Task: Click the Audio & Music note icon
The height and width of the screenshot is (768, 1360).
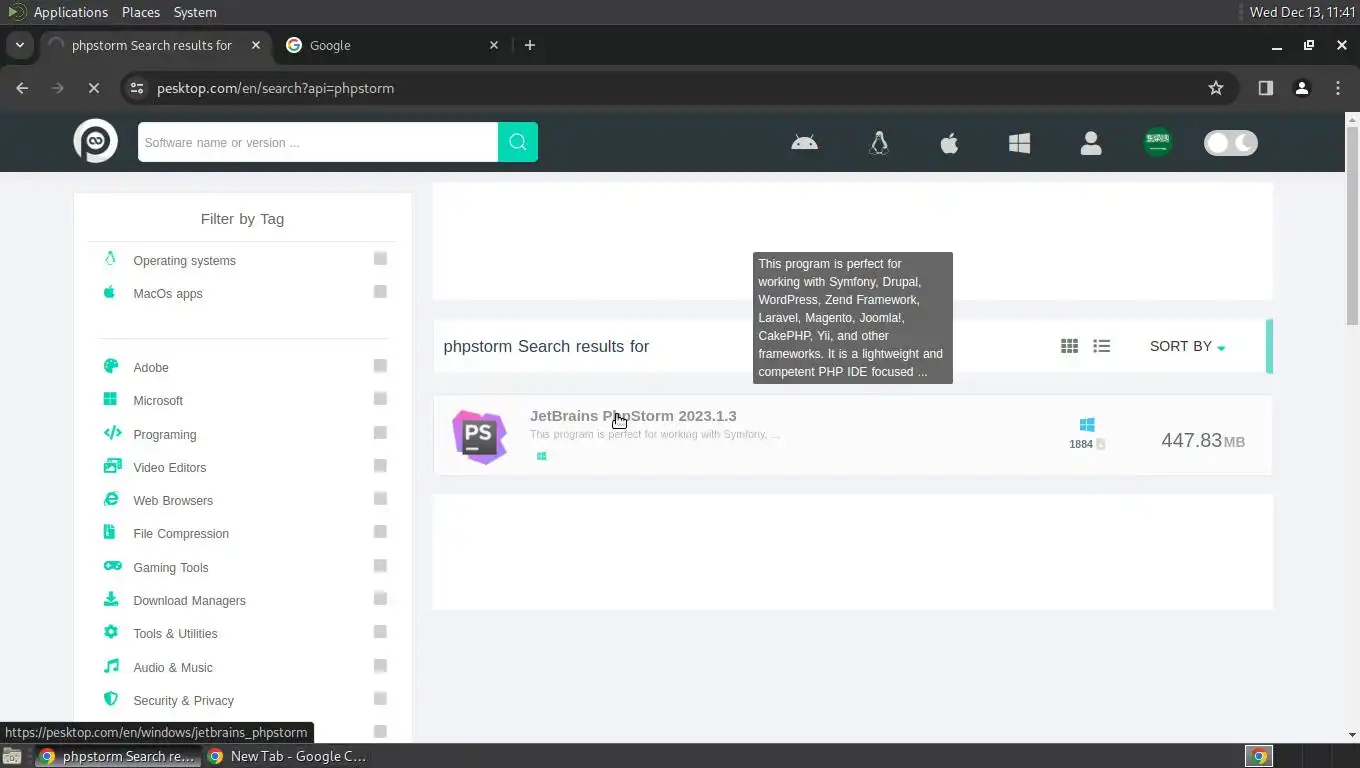Action: pyautogui.click(x=112, y=666)
